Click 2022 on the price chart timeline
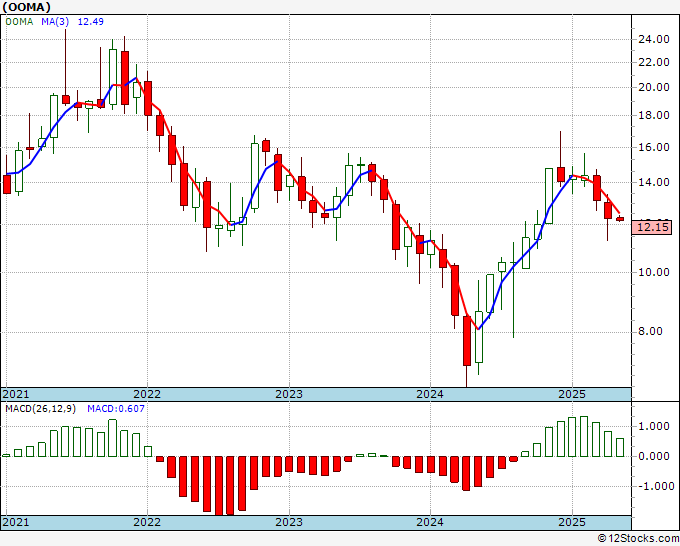The width and height of the screenshot is (680, 546). (147, 394)
